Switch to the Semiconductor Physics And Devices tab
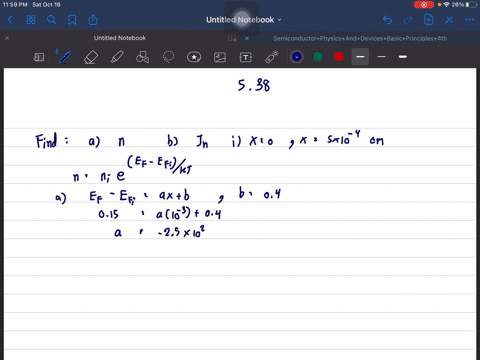 pos(360,38)
